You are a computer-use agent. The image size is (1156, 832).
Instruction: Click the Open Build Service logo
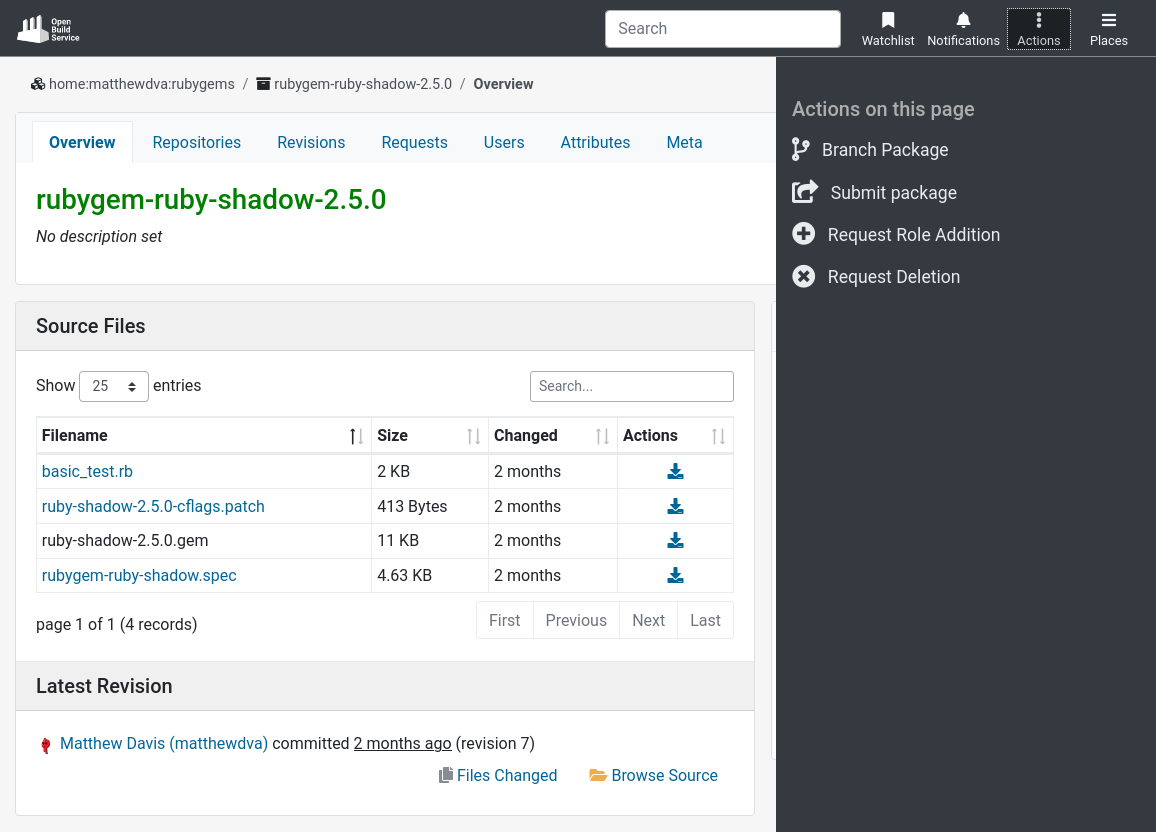48,29
